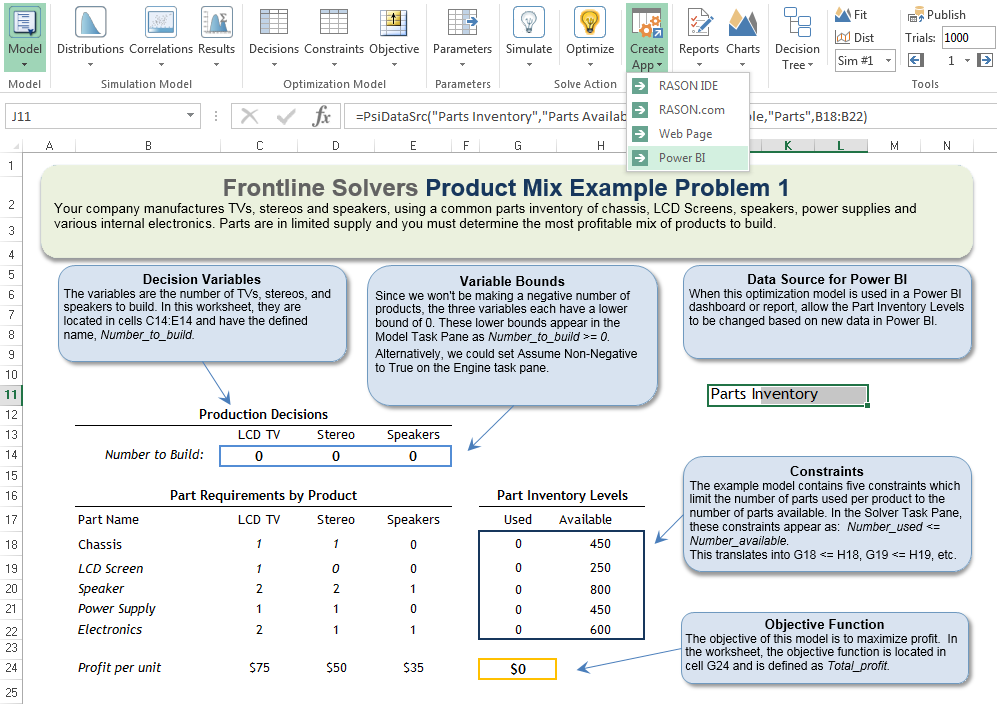This screenshot has width=997, height=704.
Task: Select the Objective Function callout box
Action: coord(825,649)
